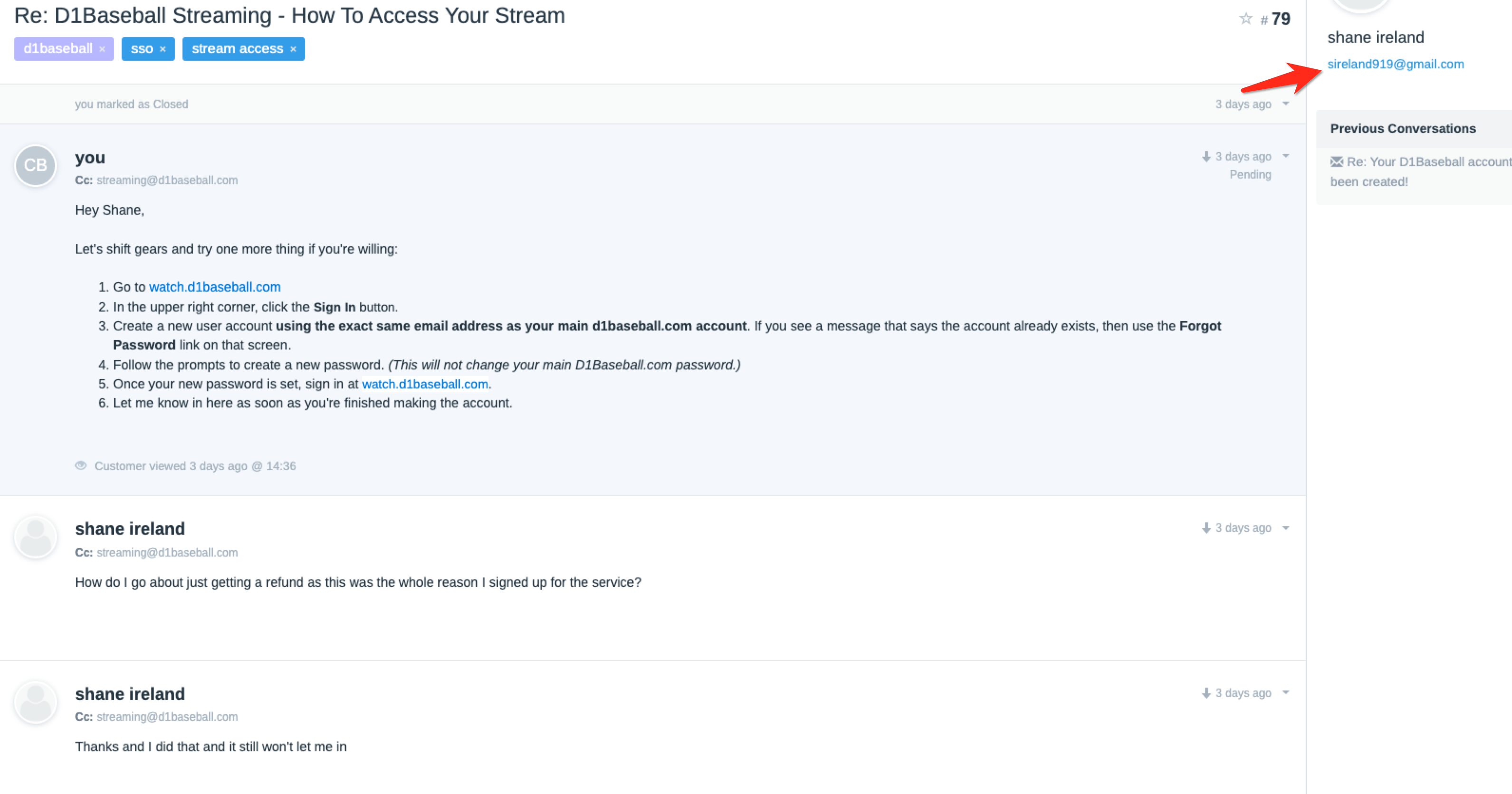Click Shane's avatar on the last message
The image size is (1512, 794).
[35, 702]
